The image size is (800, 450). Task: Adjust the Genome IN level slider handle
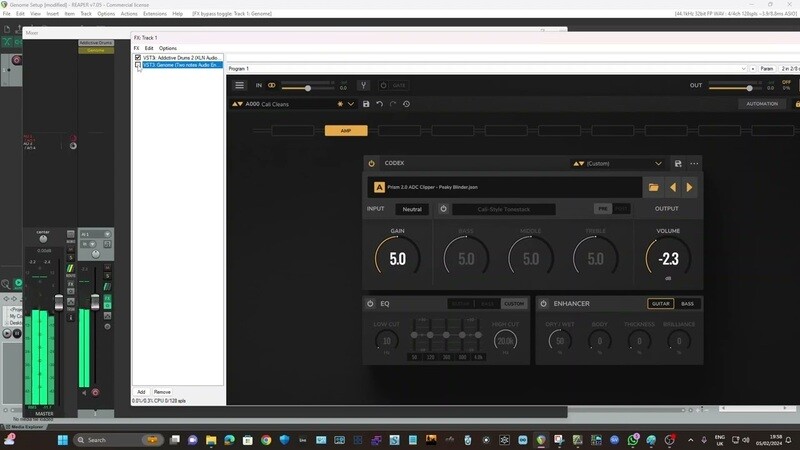click(308, 88)
